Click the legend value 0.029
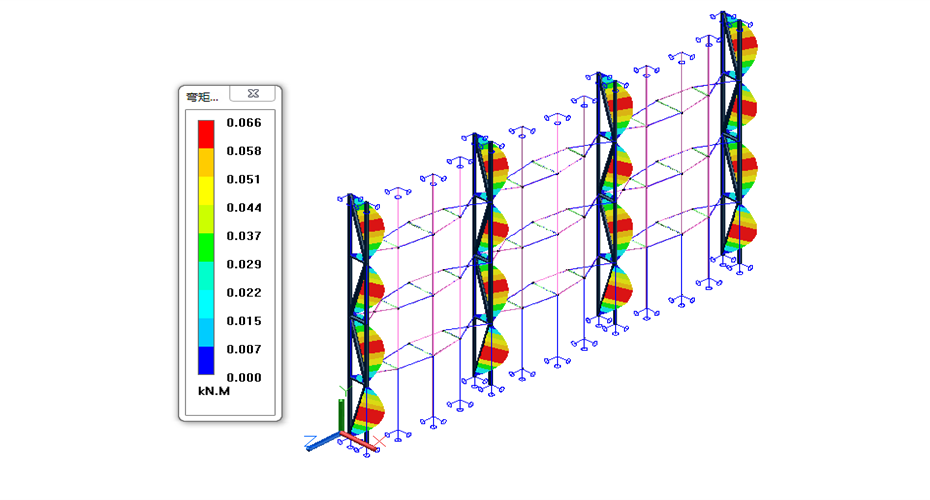The height and width of the screenshot is (500, 930). (244, 265)
